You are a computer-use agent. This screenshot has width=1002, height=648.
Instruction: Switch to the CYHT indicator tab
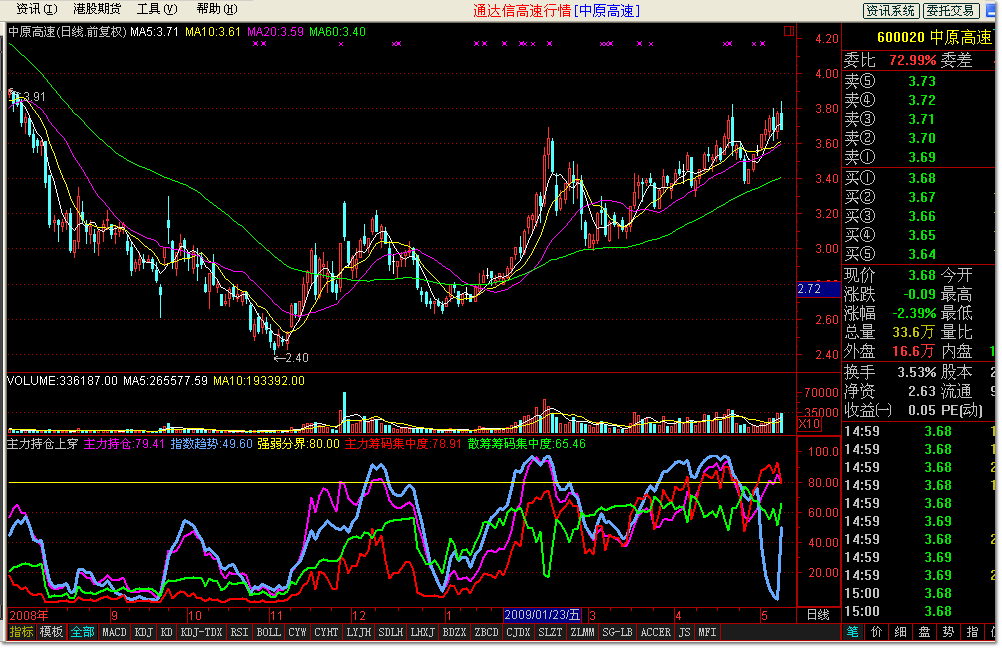(x=327, y=632)
